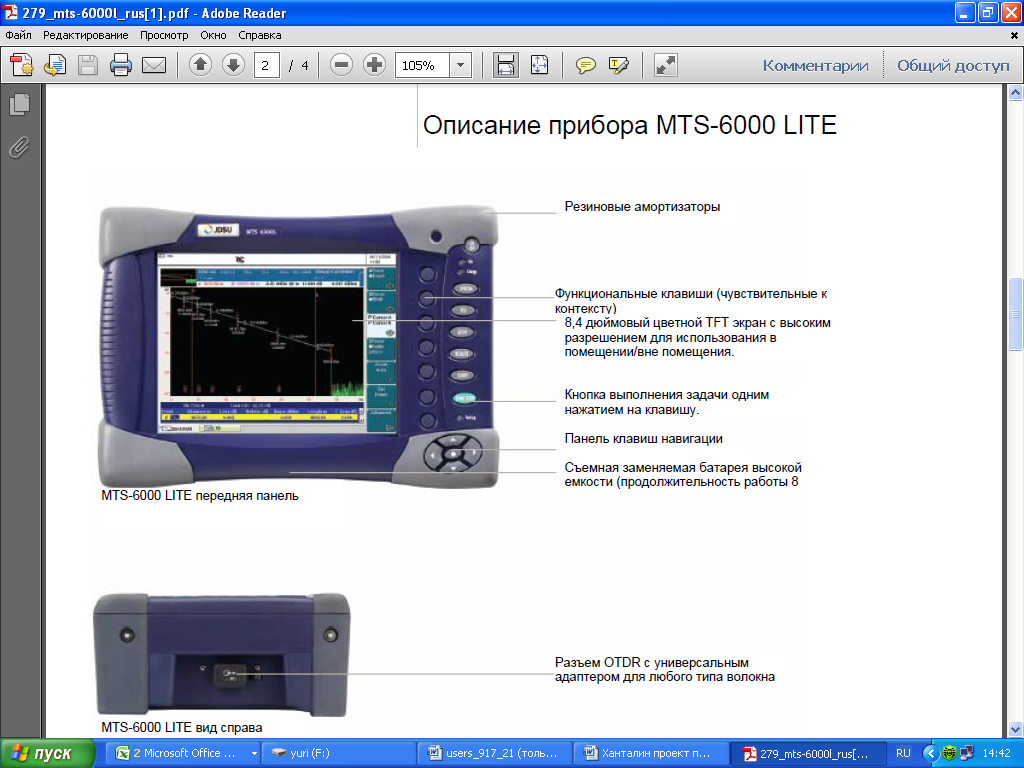Click the fit width scrolling mode icon

(x=505, y=65)
